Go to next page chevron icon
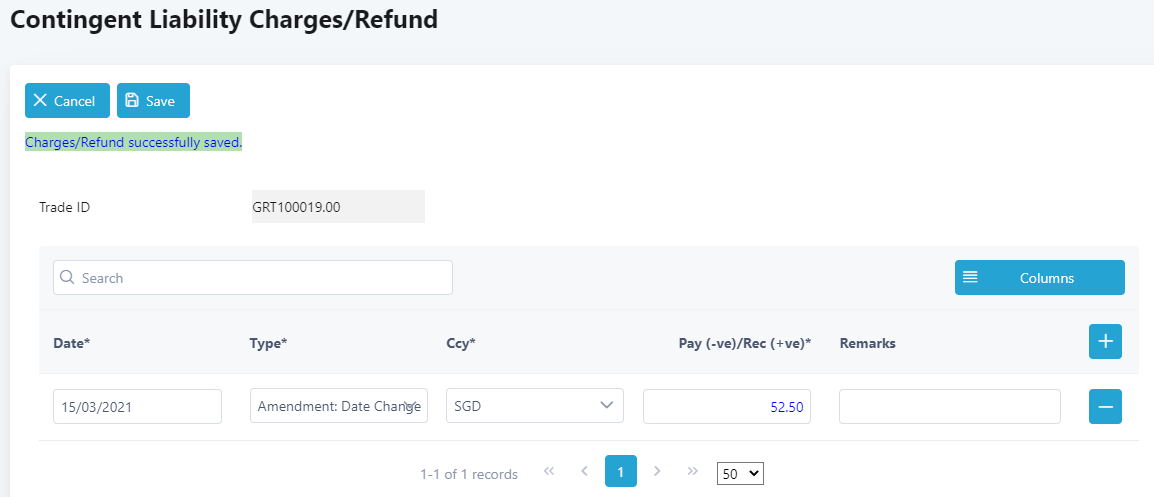The height and width of the screenshot is (497, 1154). [657, 471]
